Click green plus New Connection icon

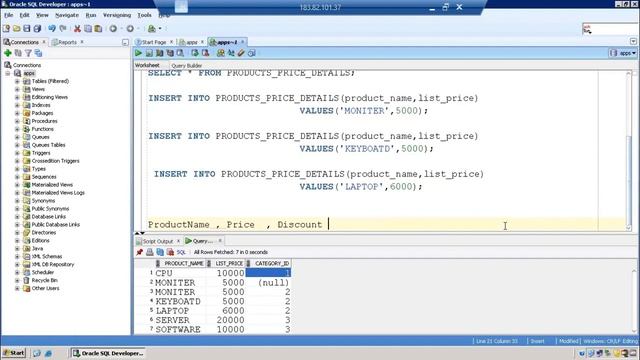point(7,53)
